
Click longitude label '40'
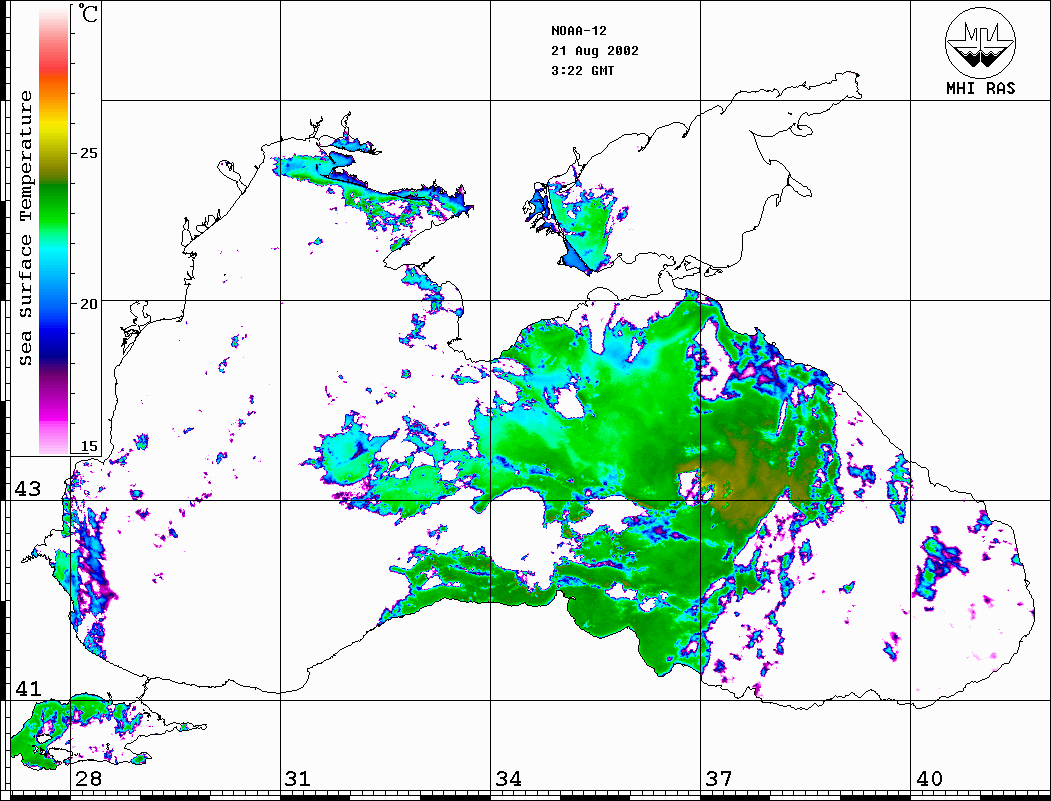point(929,779)
